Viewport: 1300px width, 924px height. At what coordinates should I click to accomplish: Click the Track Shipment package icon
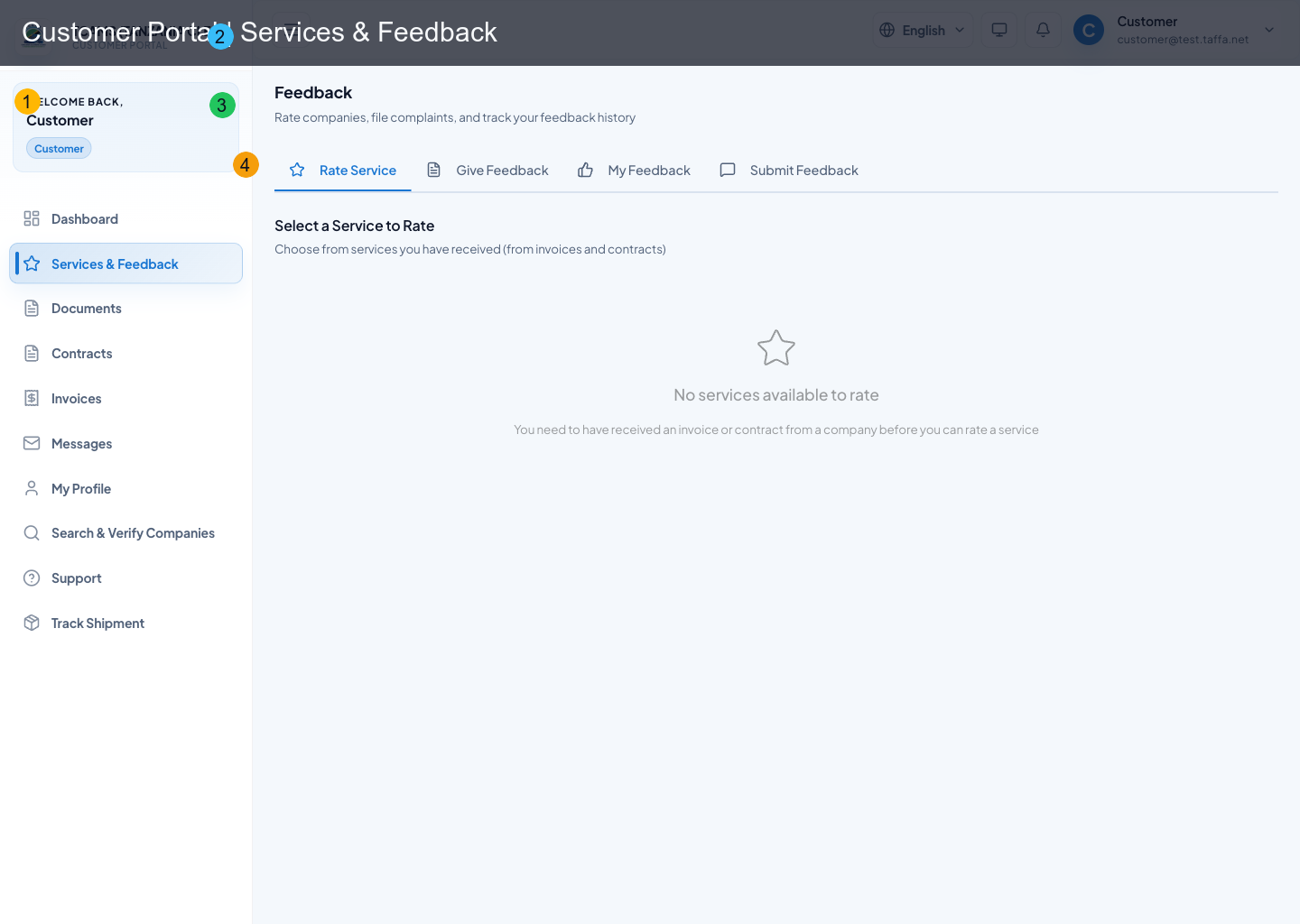(32, 623)
